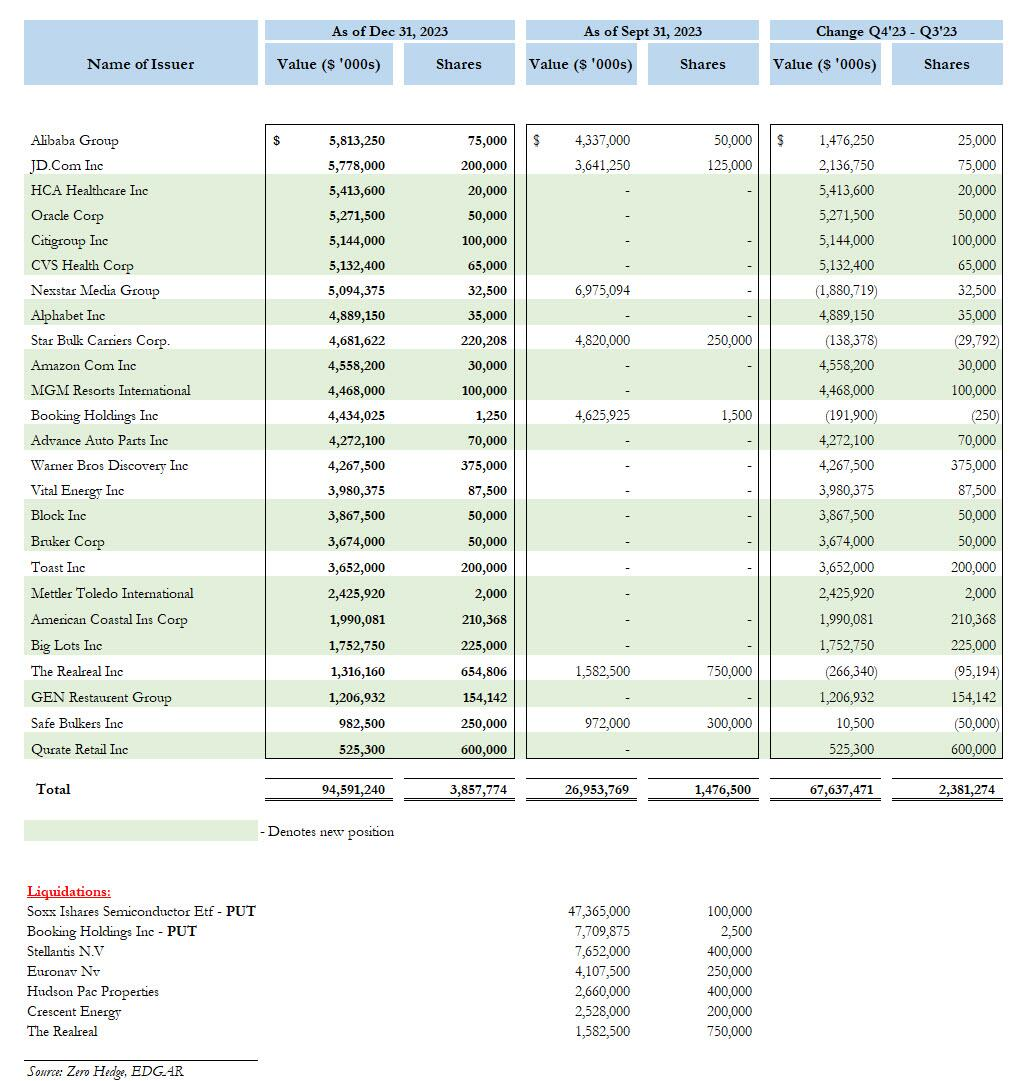The width and height of the screenshot is (1018, 1081).
Task: Select the 'As of Sept 31, 2023' header
Action: click(x=642, y=31)
